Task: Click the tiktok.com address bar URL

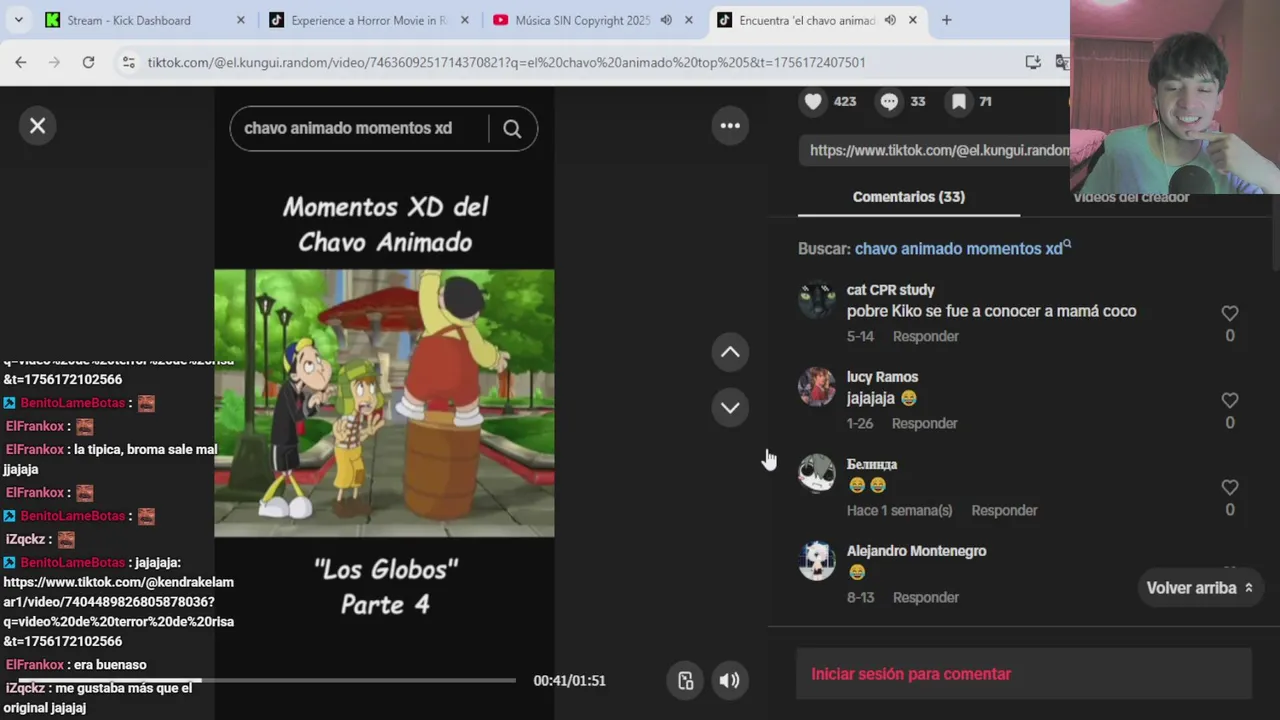Action: pyautogui.click(x=506, y=62)
